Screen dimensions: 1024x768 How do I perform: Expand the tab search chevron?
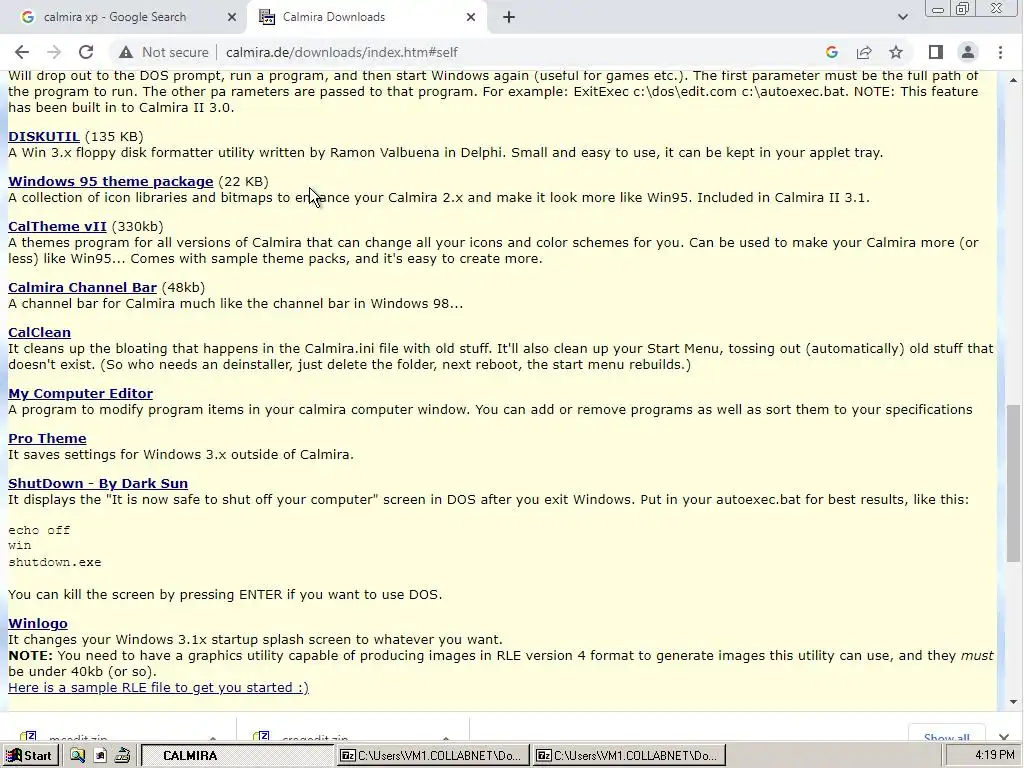[x=903, y=17]
